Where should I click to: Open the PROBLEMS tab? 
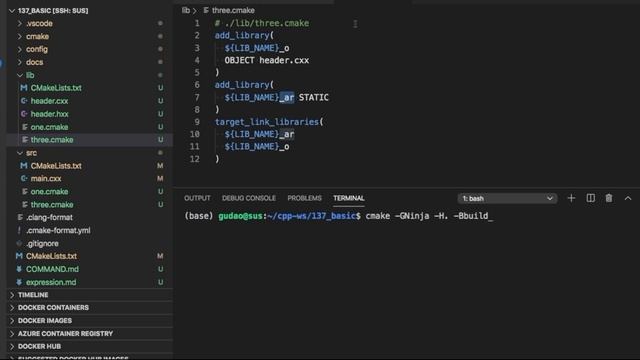(304, 198)
